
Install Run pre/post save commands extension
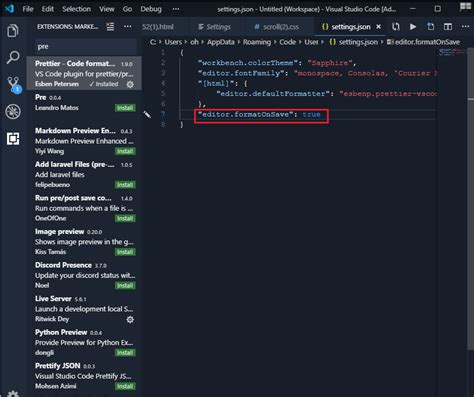point(125,218)
